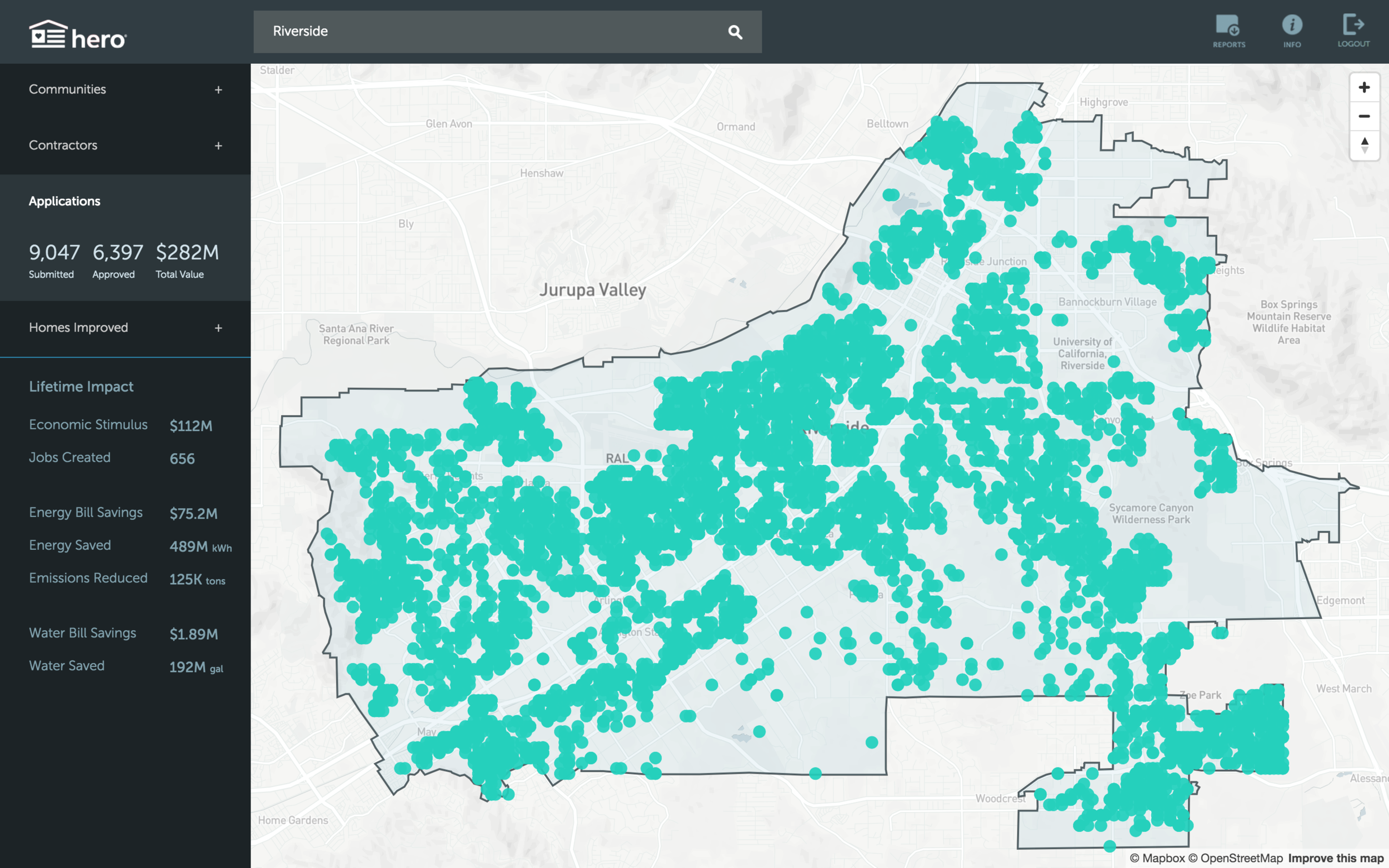Expand the Communities section
Image resolution: width=1389 pixels, height=868 pixels.
(x=218, y=89)
